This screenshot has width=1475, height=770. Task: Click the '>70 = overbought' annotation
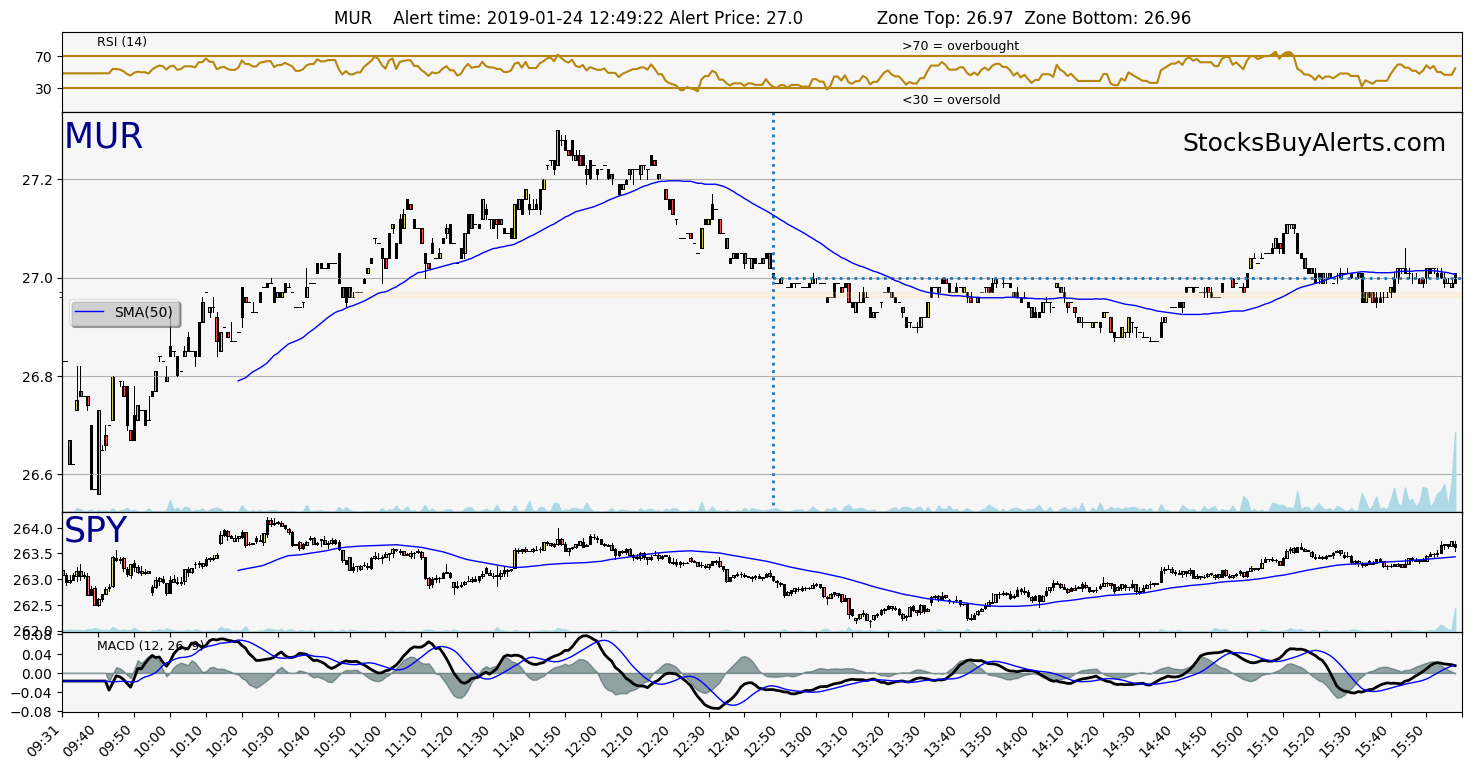(959, 46)
